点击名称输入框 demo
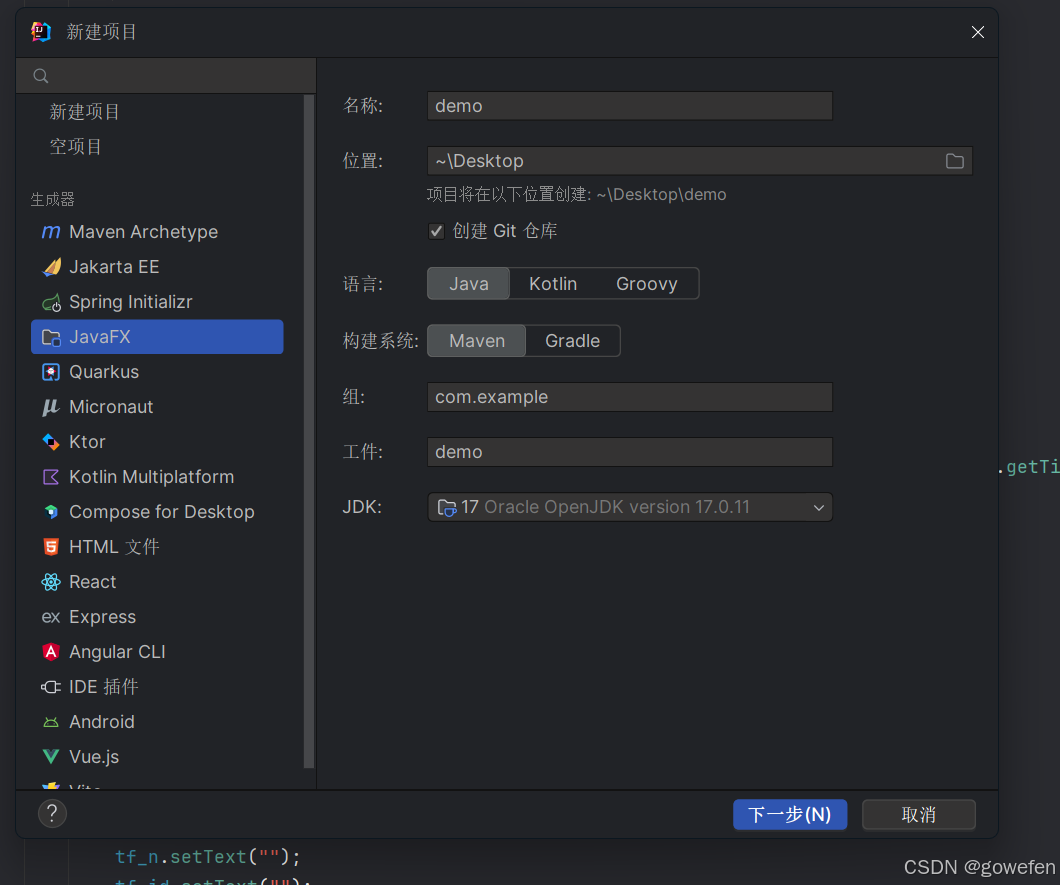 630,105
